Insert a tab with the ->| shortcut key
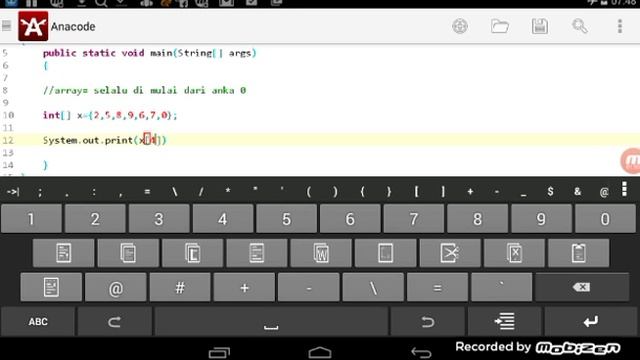Image resolution: width=640 pixels, height=360 pixels. coord(13,191)
